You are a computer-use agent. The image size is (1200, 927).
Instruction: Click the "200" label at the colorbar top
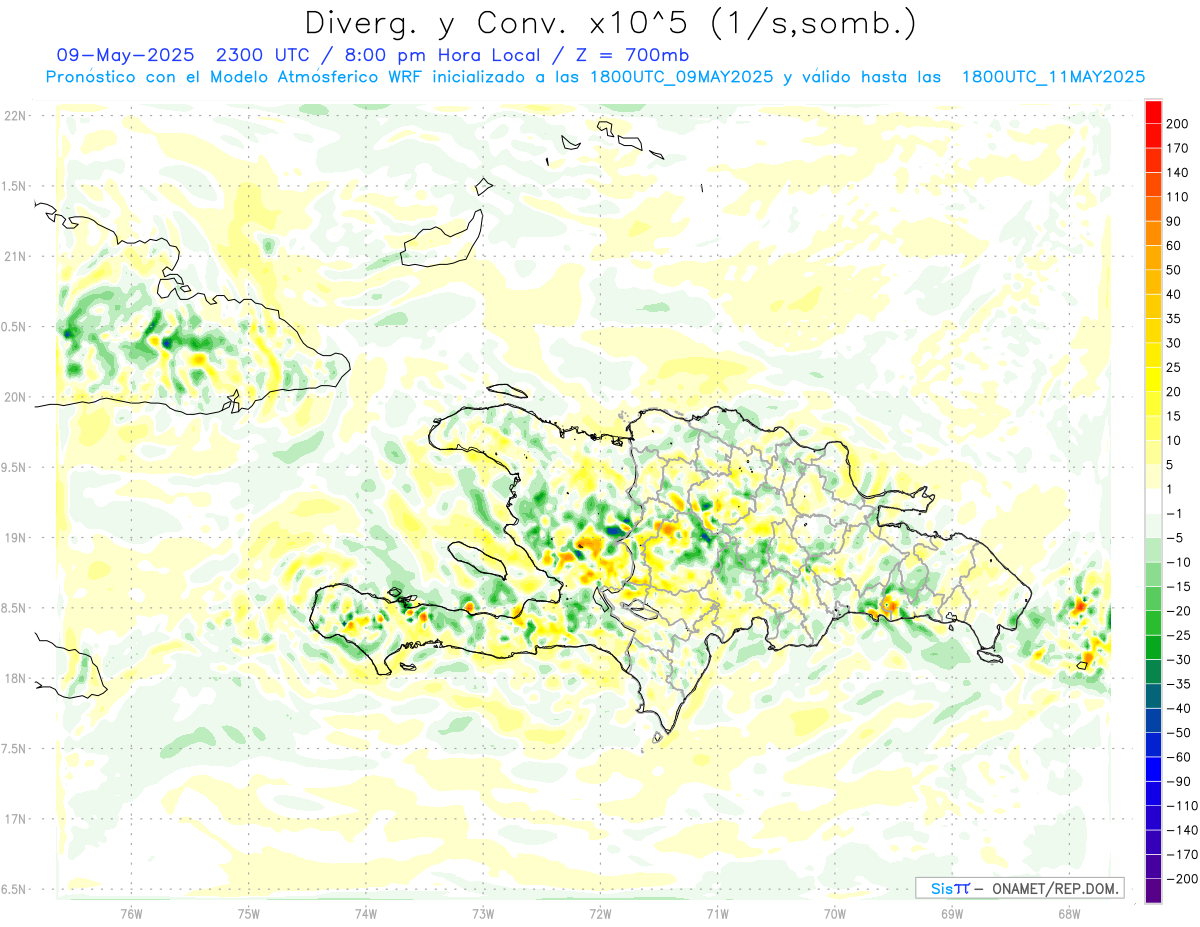1179,124
